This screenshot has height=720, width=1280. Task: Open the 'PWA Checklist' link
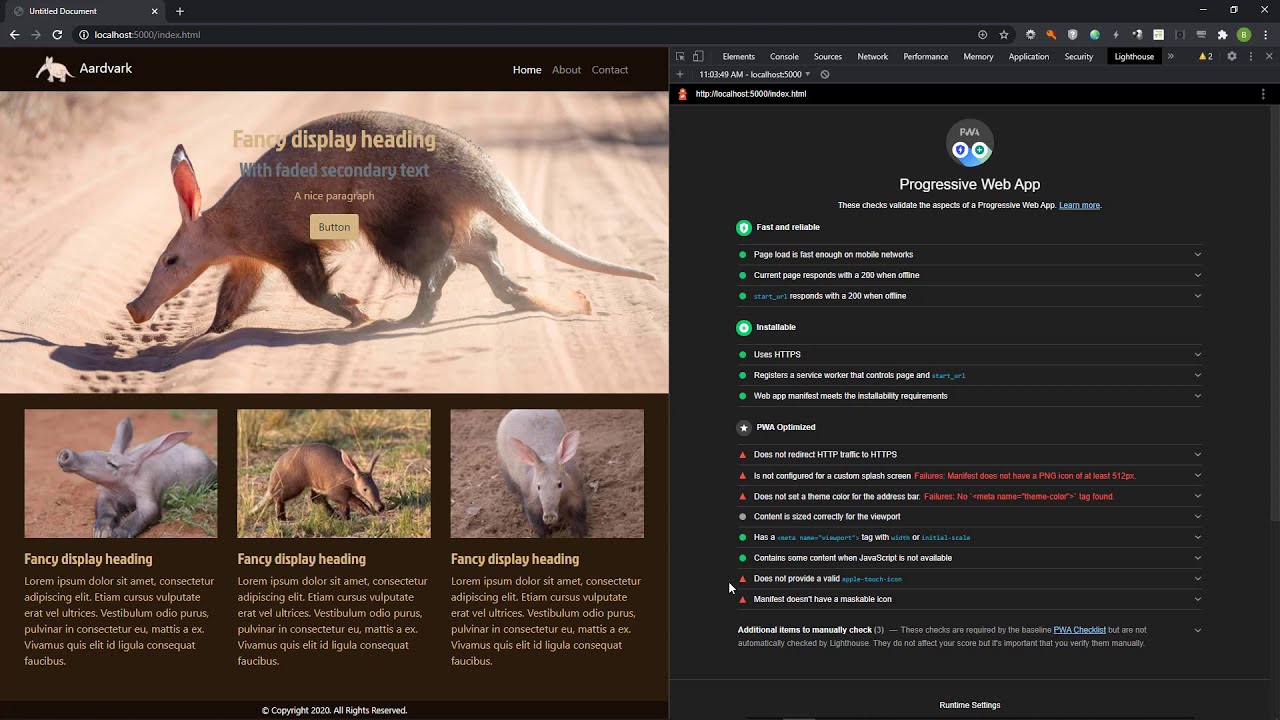point(1080,630)
